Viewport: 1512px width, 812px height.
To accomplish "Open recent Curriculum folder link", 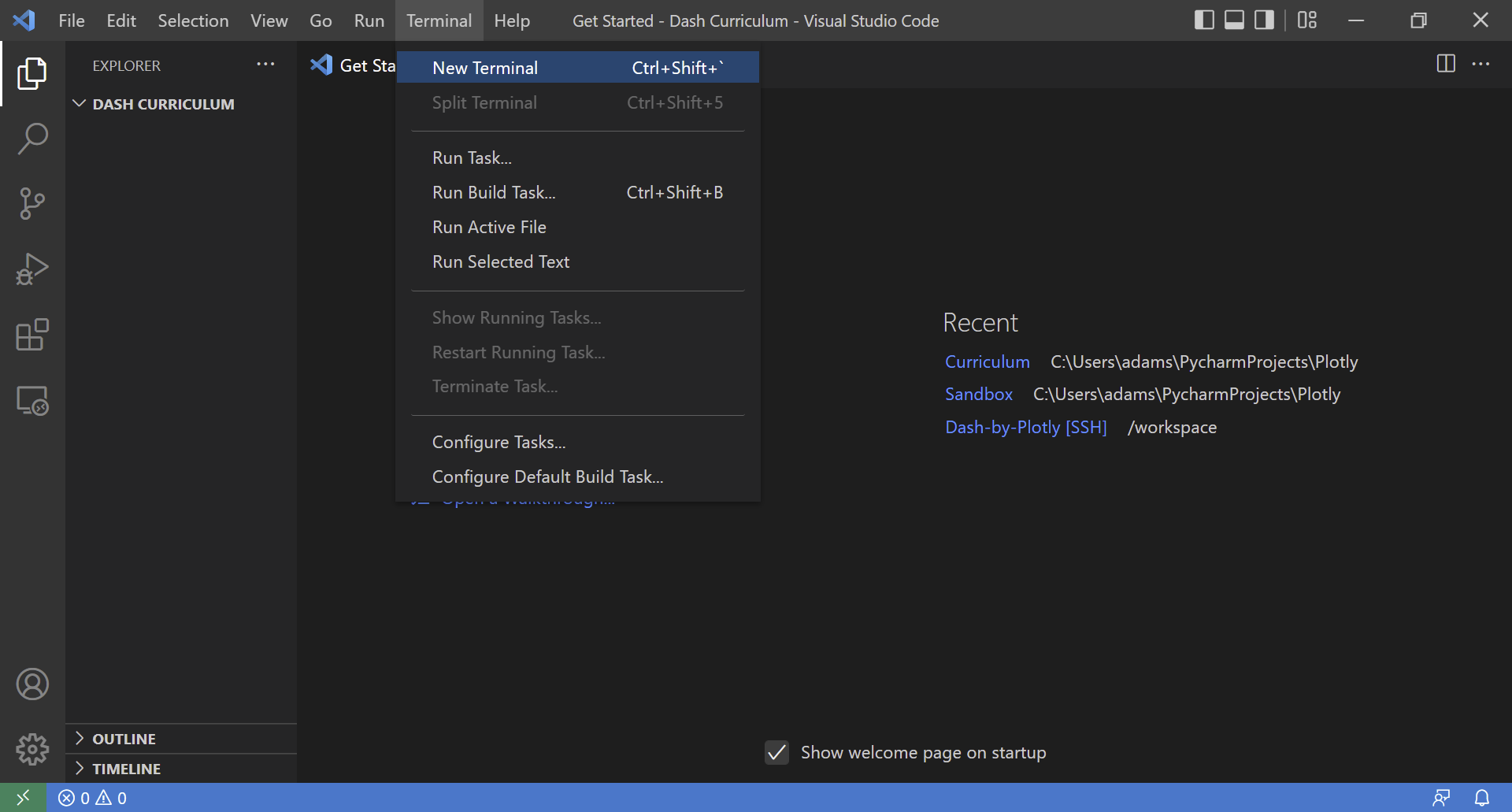I will coord(988,362).
